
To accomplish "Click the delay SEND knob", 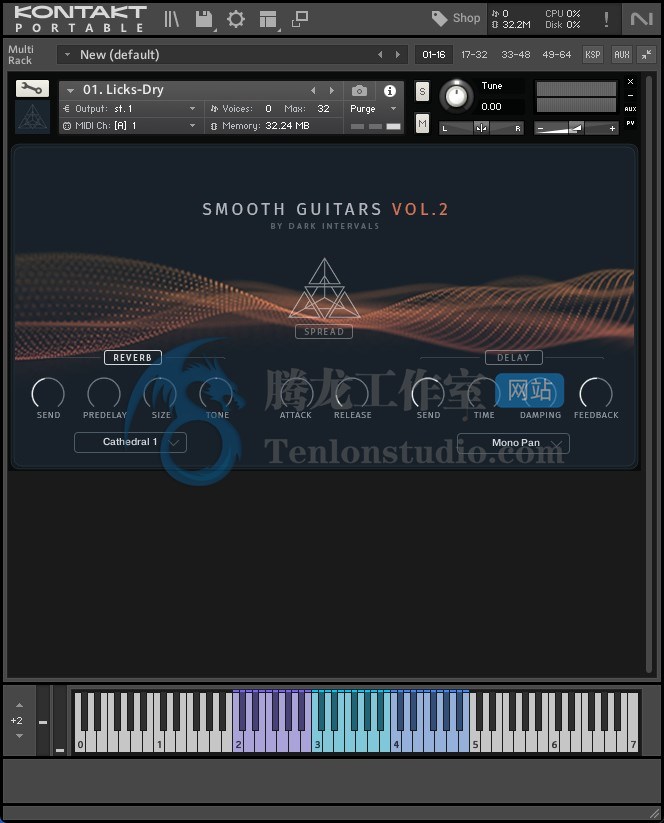I will (428, 393).
